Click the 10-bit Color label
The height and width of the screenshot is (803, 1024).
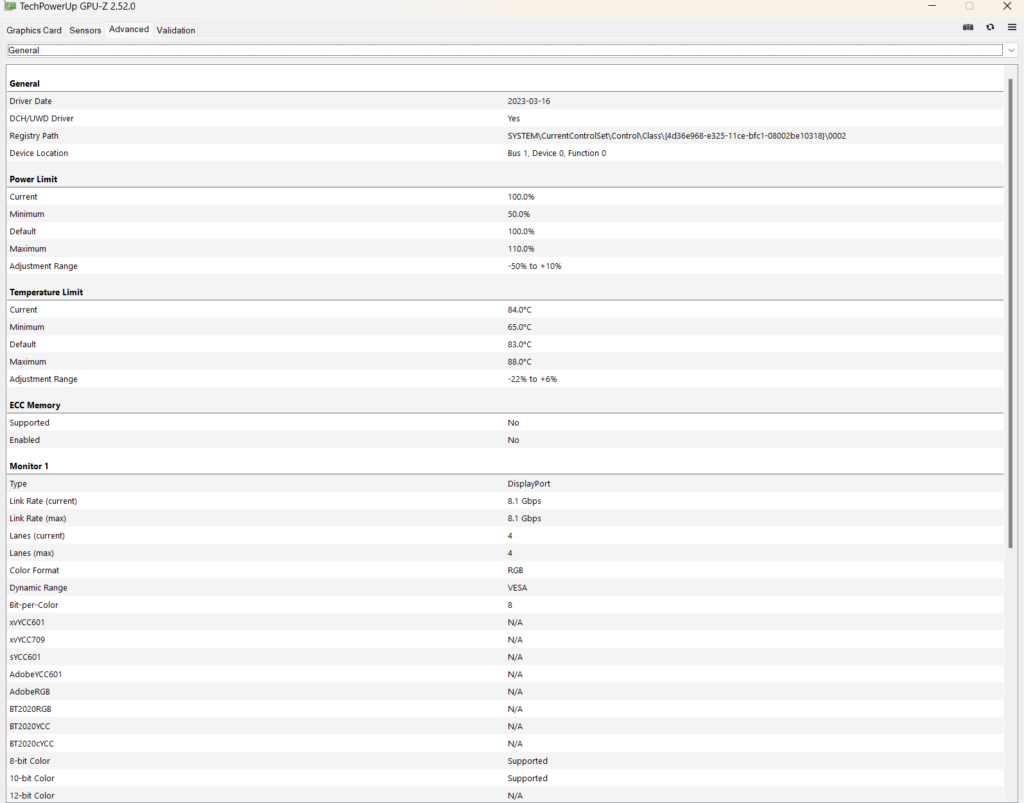tap(32, 778)
